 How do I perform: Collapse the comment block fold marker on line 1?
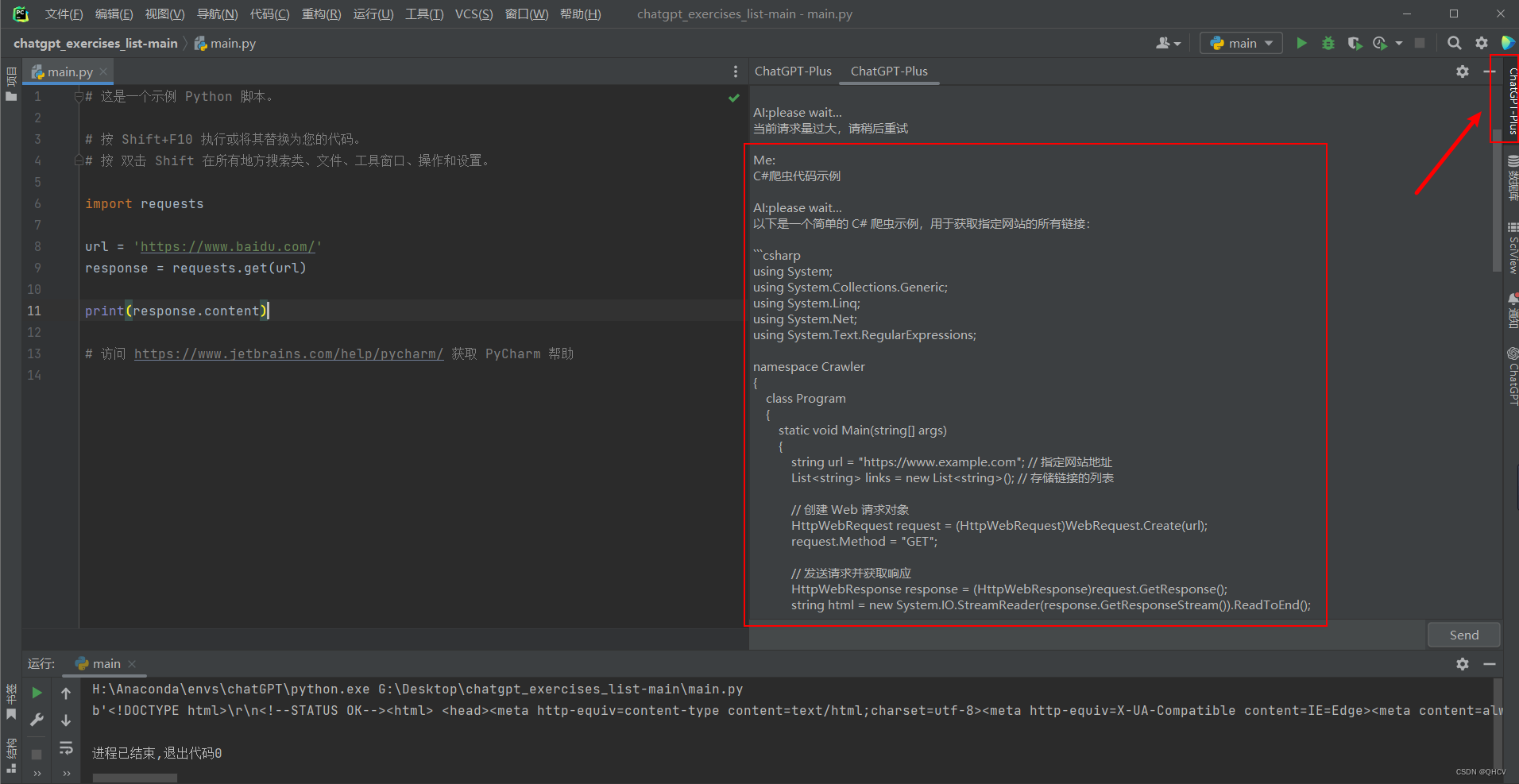click(78, 97)
